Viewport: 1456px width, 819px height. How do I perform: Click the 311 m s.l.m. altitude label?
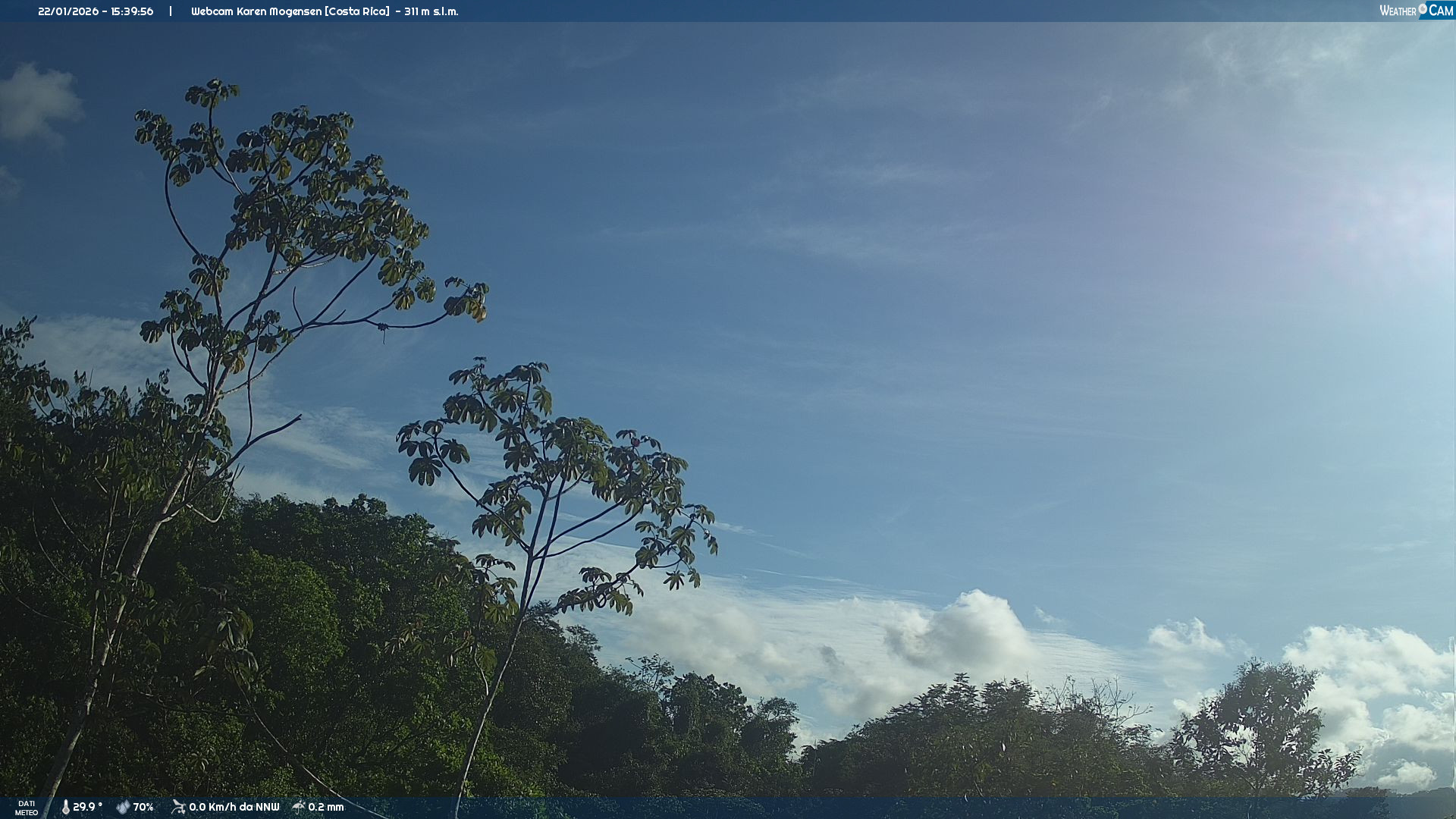point(431,11)
